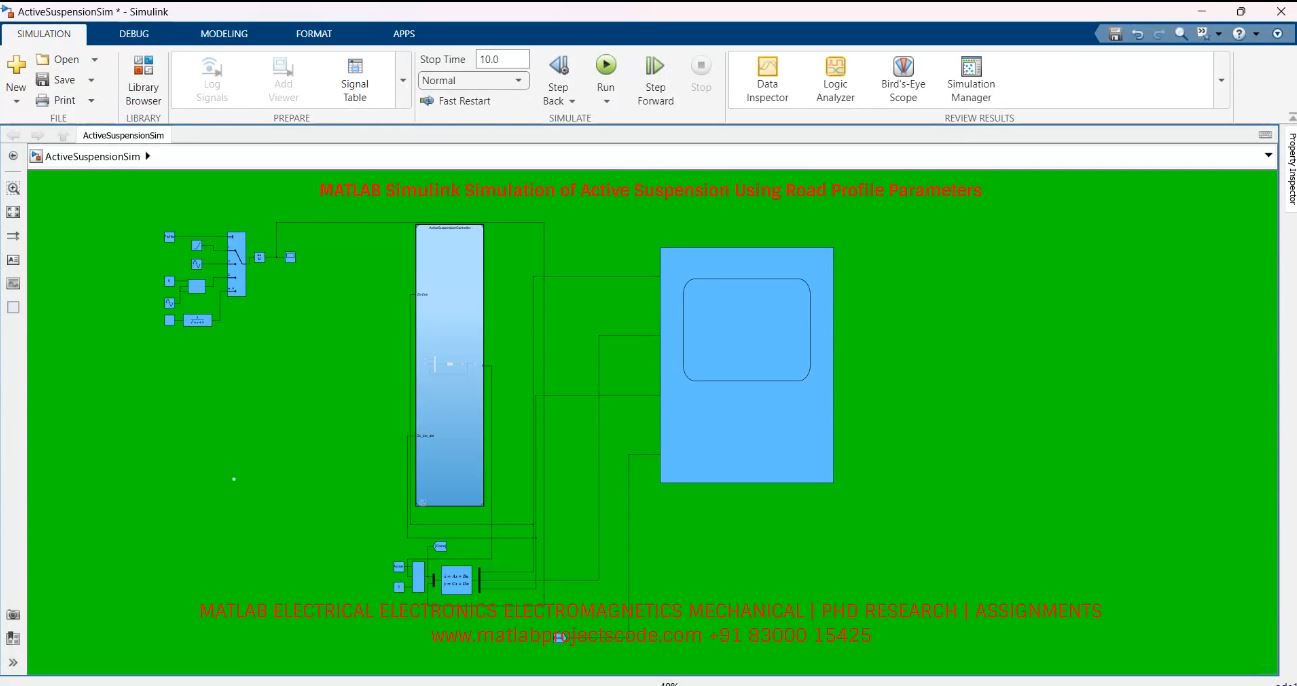Viewport: 1297px width, 686px height.
Task: Switch to the MODELING ribbon tab
Action: click(223, 33)
